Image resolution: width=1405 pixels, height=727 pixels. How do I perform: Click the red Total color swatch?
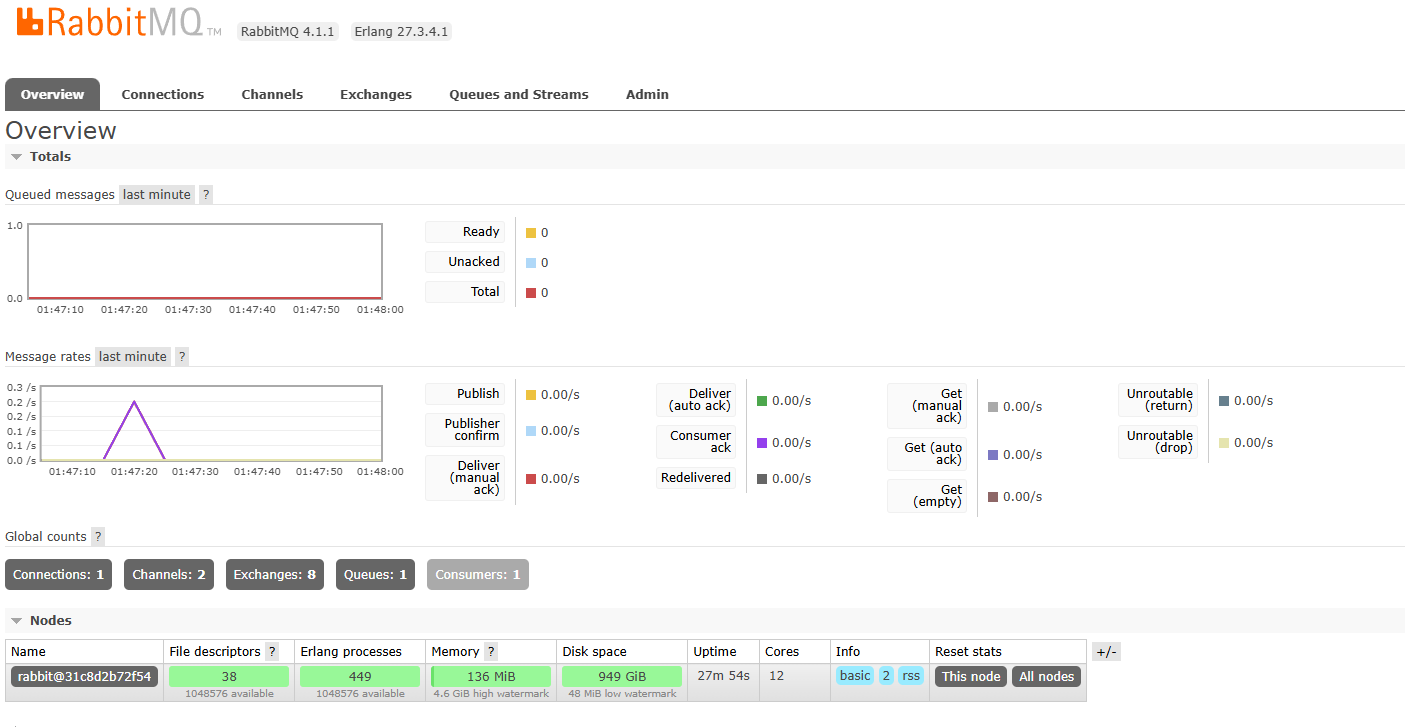click(x=531, y=293)
